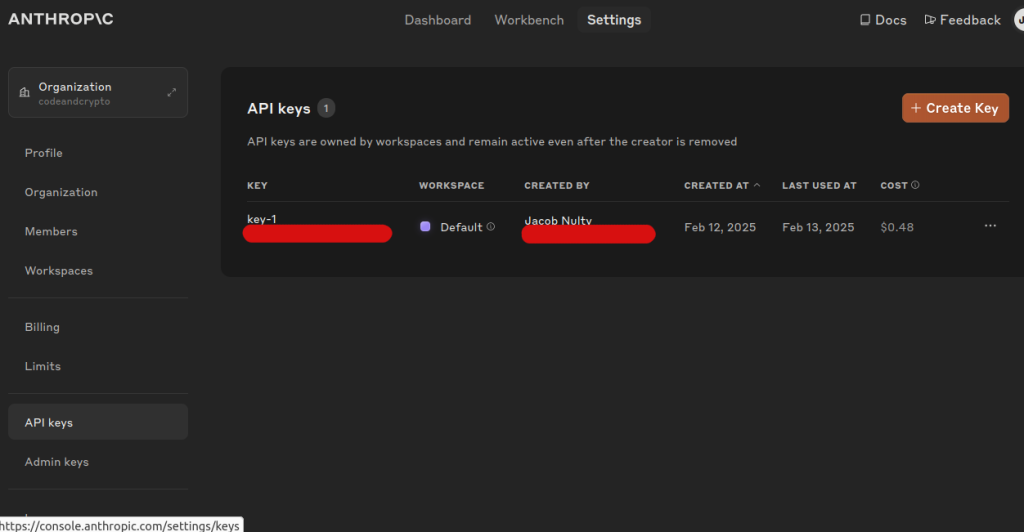Sort by CREATED AT column header

(716, 185)
